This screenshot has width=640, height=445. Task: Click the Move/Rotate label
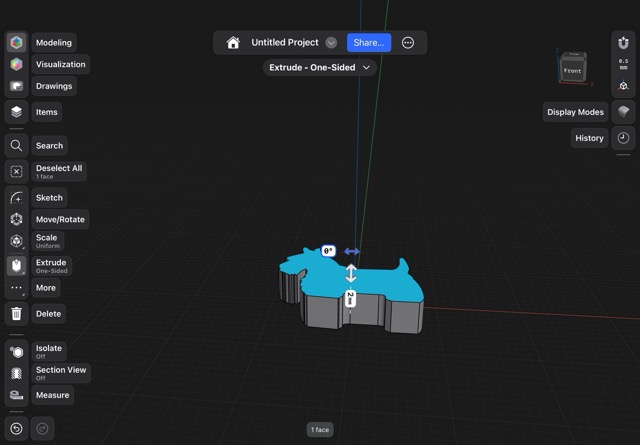(x=60, y=219)
